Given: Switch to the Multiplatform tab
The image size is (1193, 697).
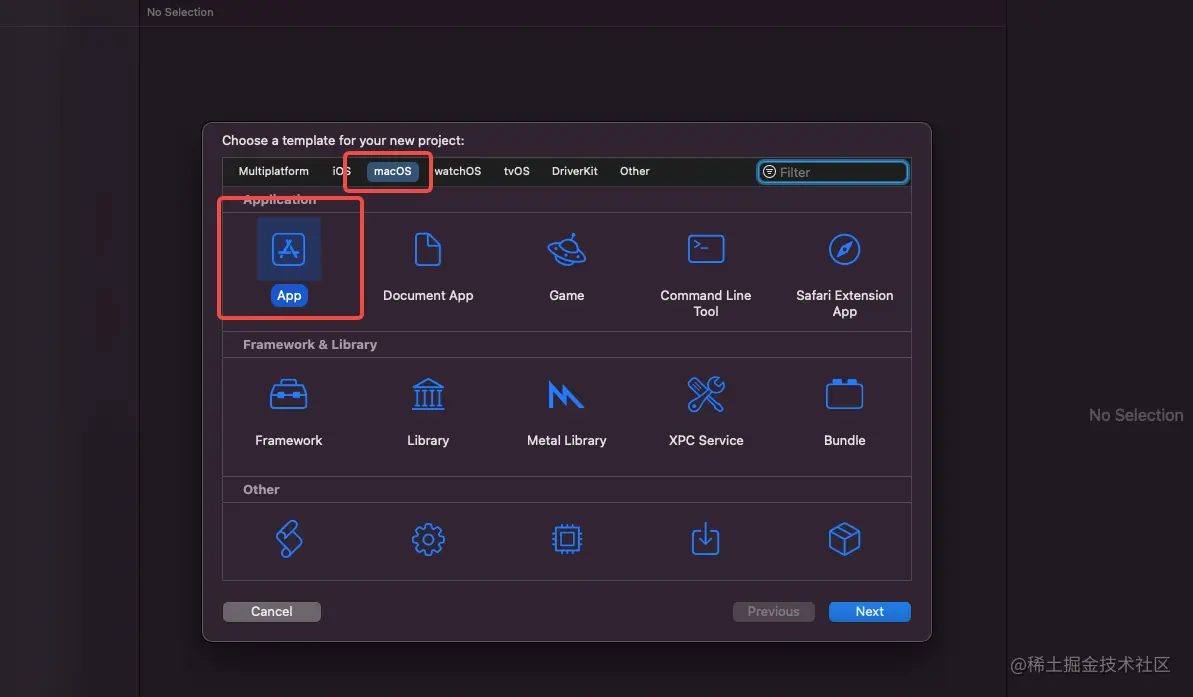Looking at the screenshot, I should click(273, 171).
